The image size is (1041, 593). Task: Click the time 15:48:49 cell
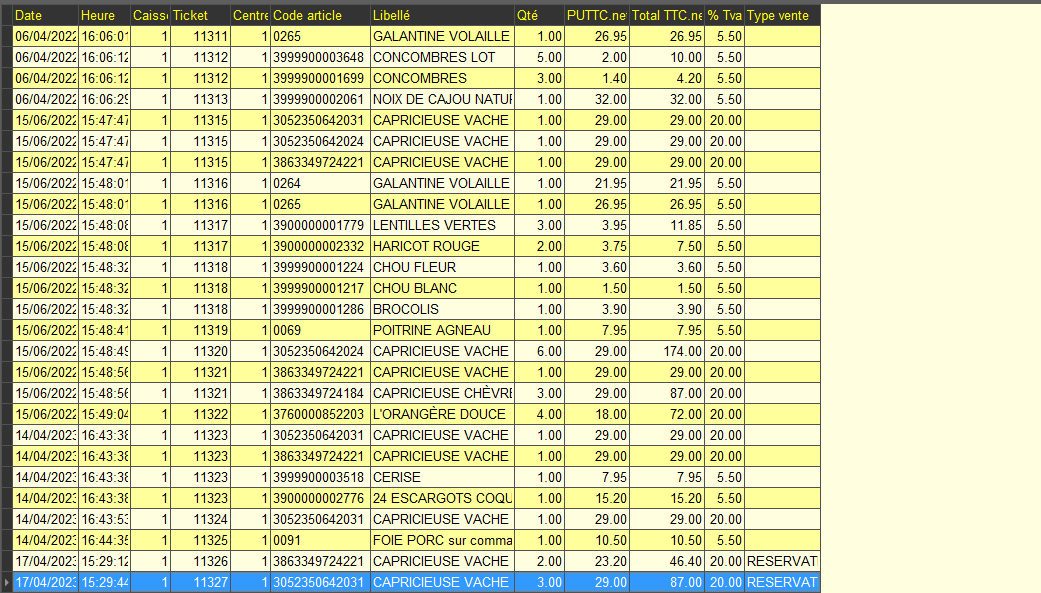click(x=104, y=351)
